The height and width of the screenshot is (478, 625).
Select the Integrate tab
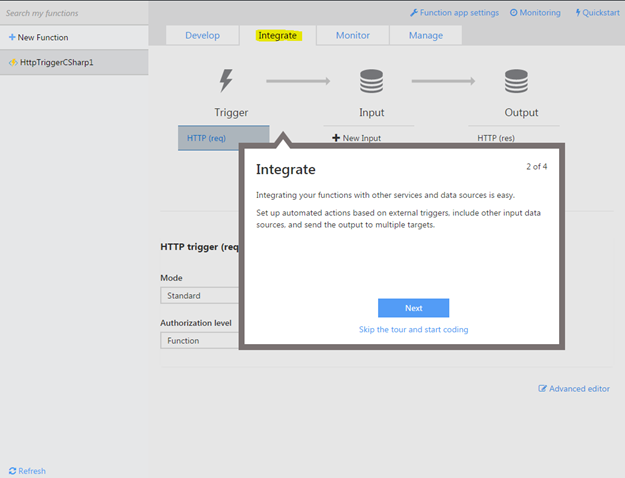277,35
